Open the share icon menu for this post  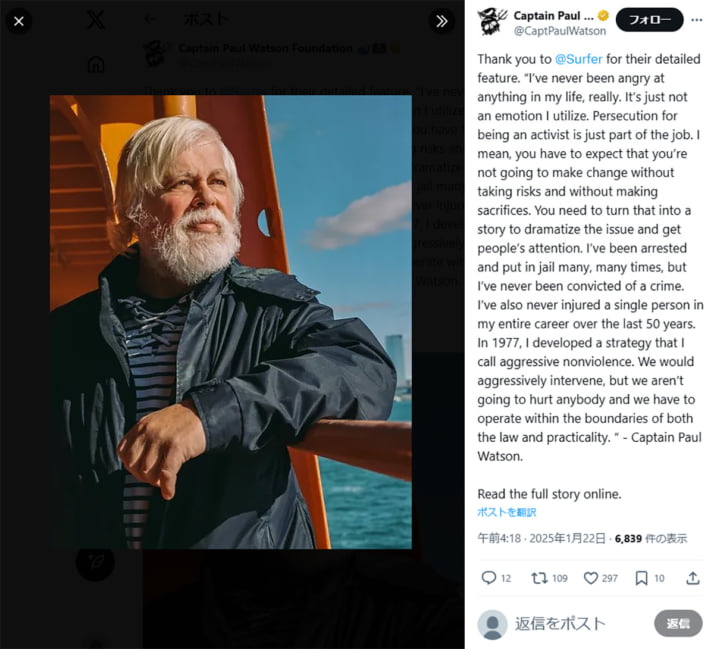click(692, 578)
